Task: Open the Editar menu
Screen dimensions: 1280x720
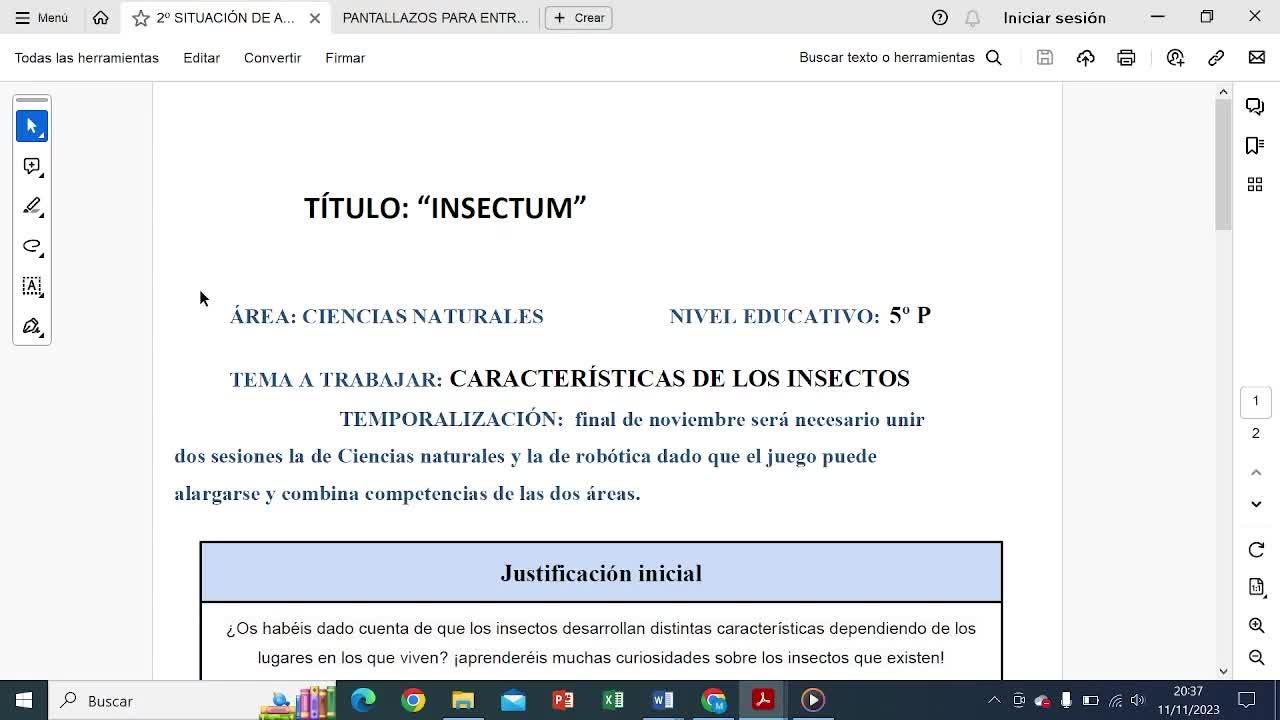Action: (201, 58)
